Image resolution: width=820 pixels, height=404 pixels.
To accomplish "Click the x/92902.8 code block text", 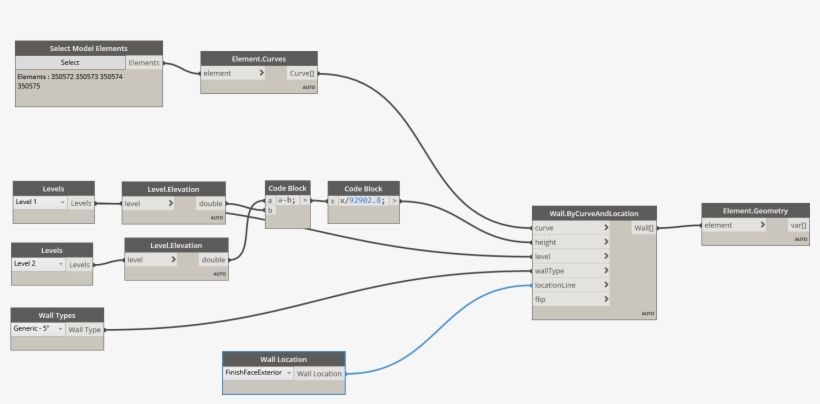I will click(363, 201).
